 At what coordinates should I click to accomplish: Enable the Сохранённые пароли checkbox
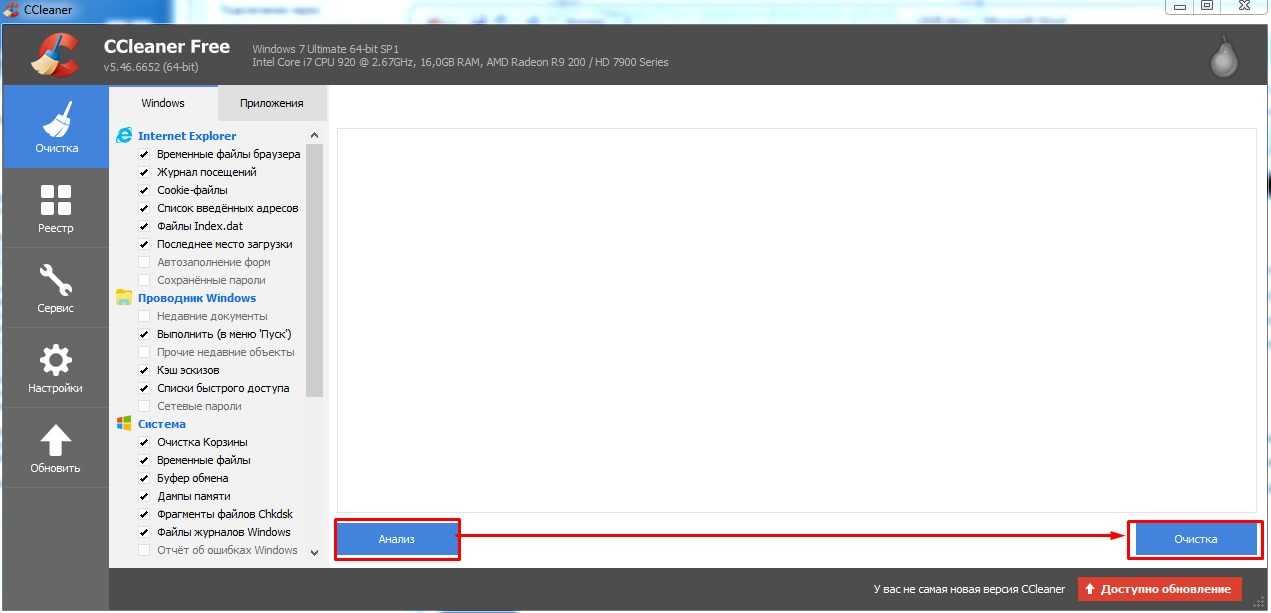[x=144, y=280]
